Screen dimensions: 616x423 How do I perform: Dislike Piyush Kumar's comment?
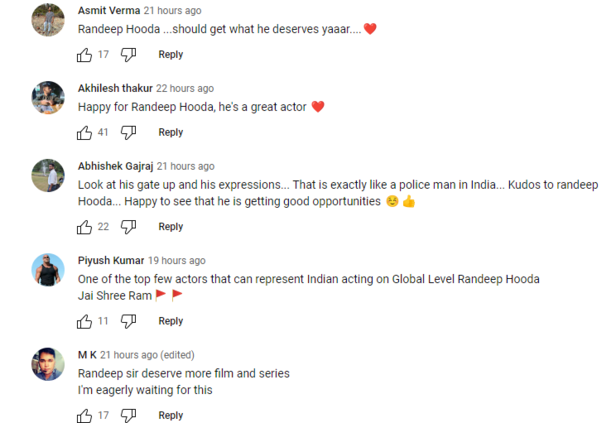[128, 321]
